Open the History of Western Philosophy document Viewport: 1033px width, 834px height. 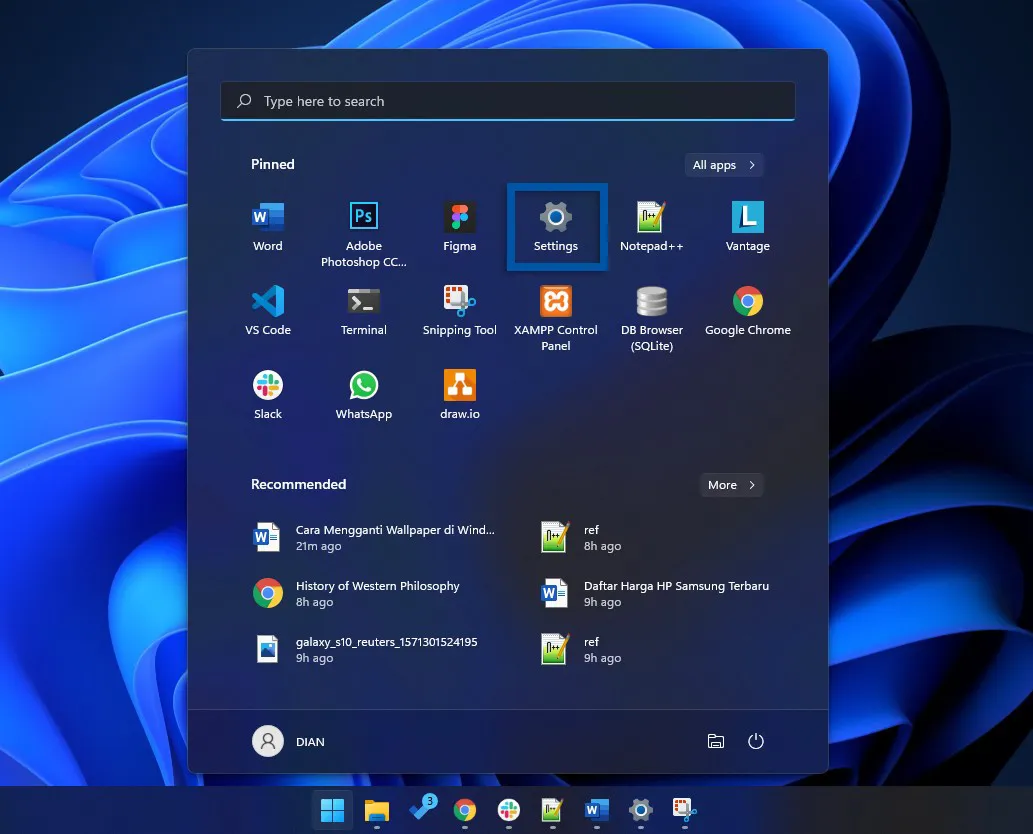click(x=377, y=585)
